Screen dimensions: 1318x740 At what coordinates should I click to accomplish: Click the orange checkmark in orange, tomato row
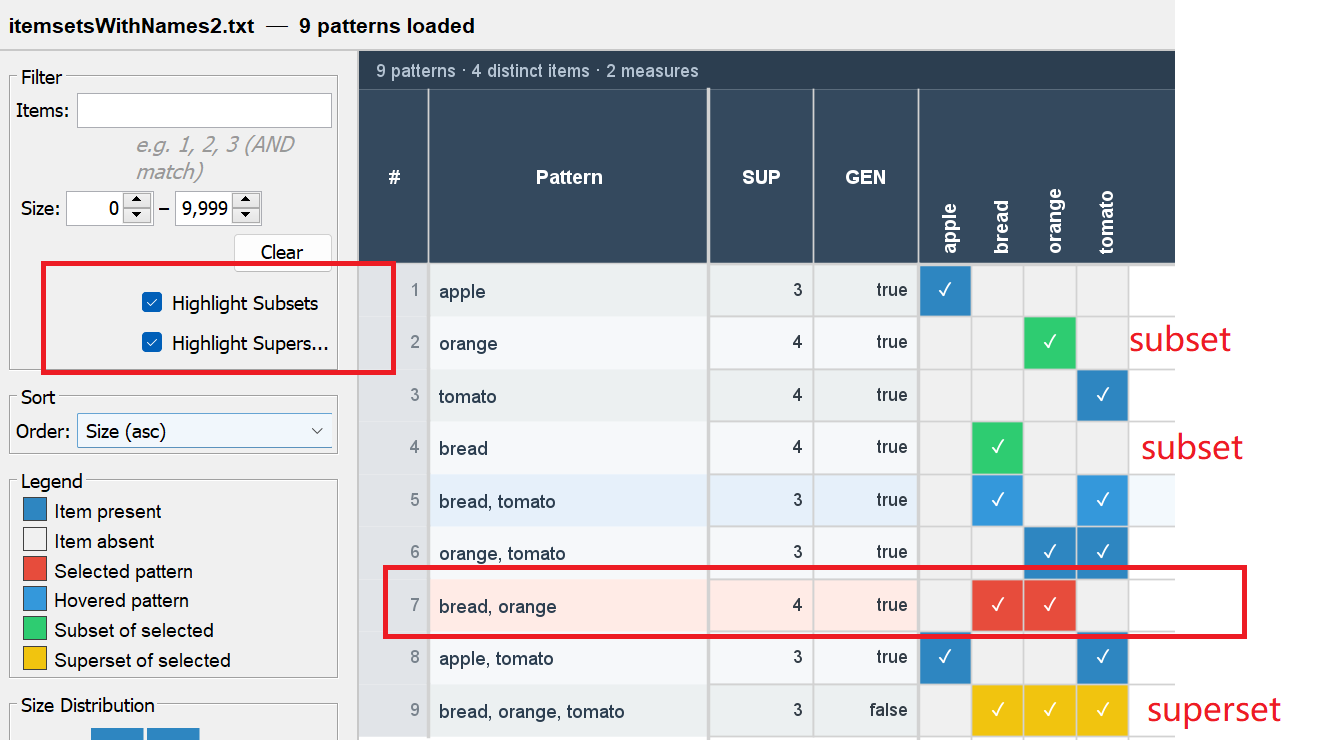[1050, 548]
